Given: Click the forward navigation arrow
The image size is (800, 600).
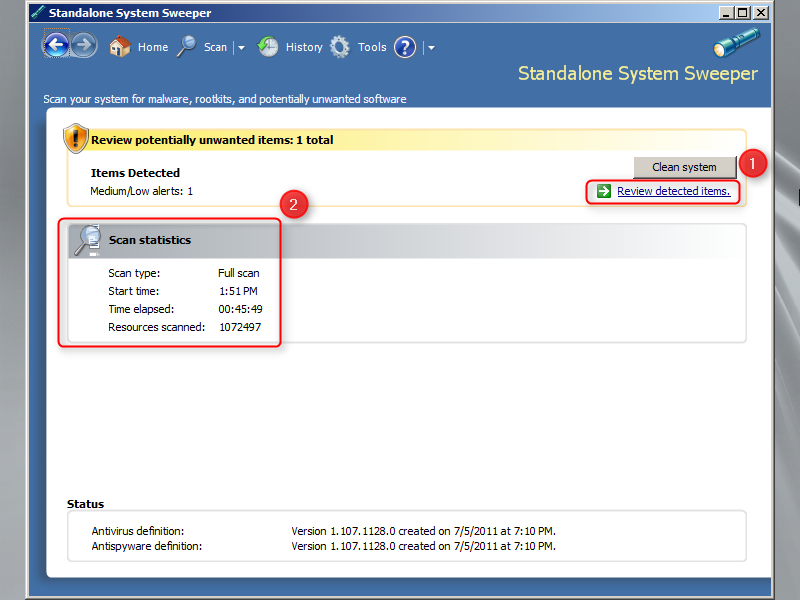Looking at the screenshot, I should click(x=84, y=45).
